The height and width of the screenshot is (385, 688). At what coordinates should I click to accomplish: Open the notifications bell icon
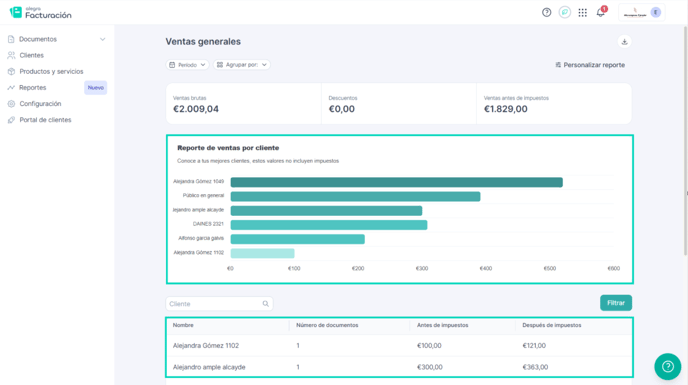click(x=601, y=12)
